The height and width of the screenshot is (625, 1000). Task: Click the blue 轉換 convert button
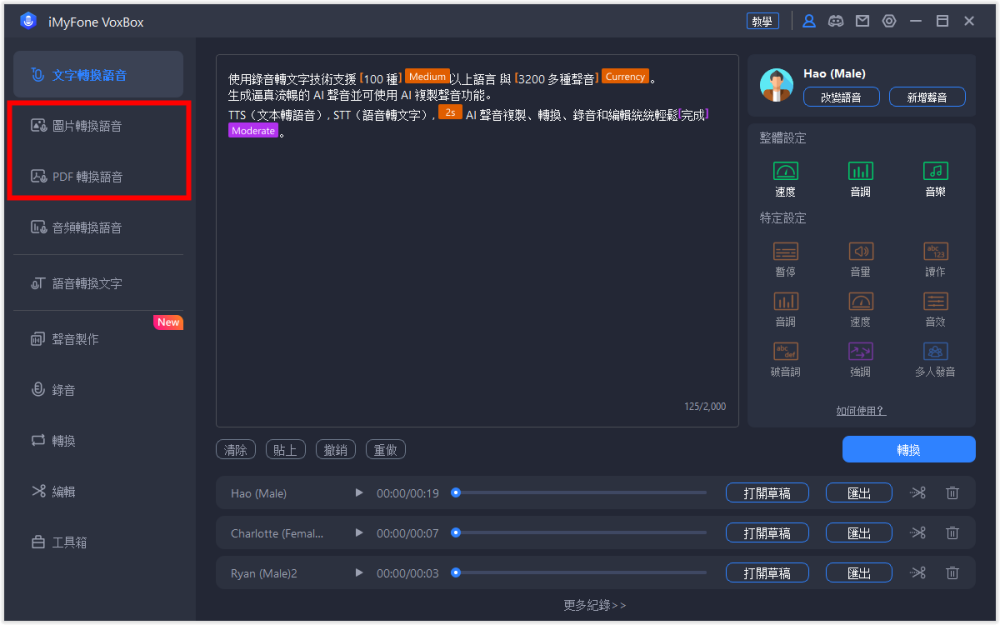[908, 450]
